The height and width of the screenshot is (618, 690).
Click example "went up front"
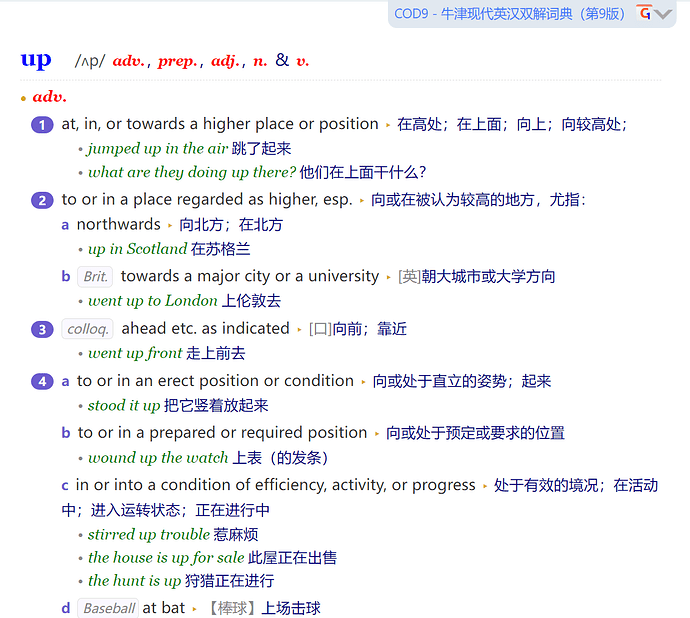[135, 353]
